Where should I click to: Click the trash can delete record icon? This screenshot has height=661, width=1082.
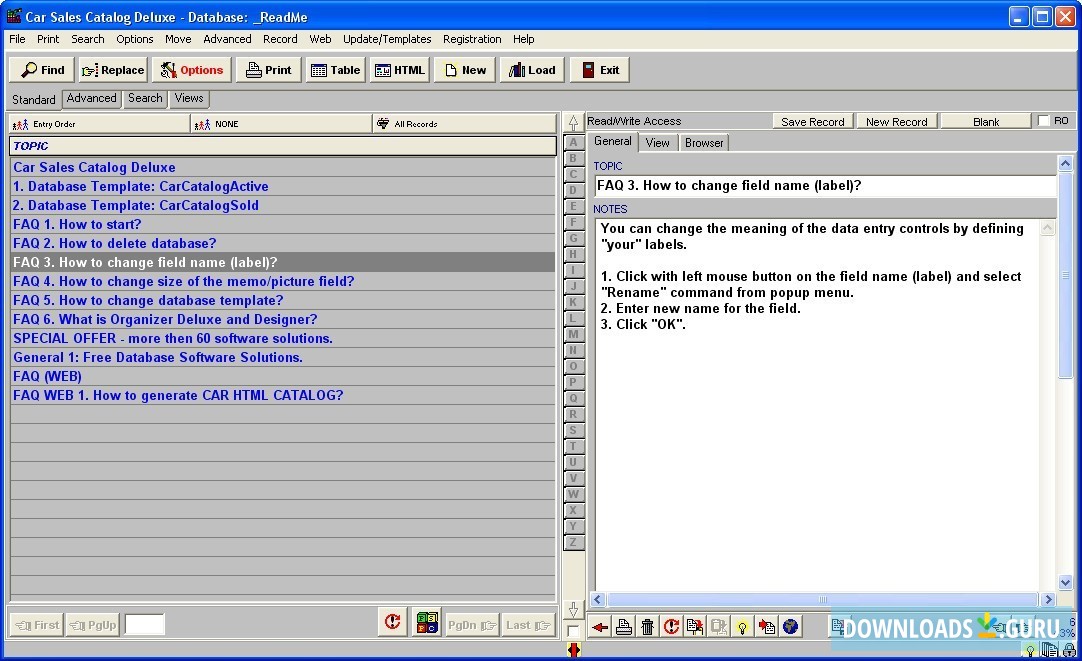(x=647, y=627)
